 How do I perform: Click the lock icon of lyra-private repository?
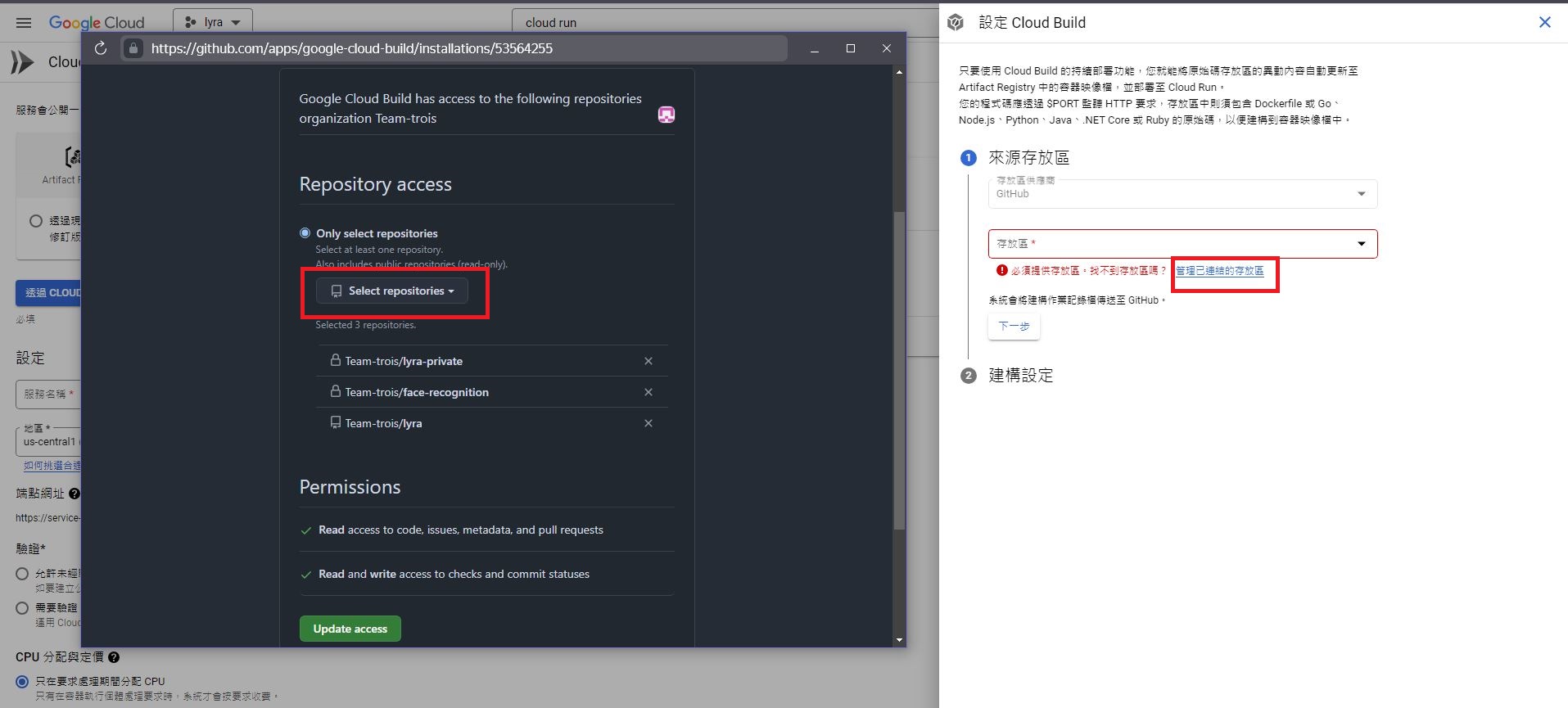[x=335, y=360]
